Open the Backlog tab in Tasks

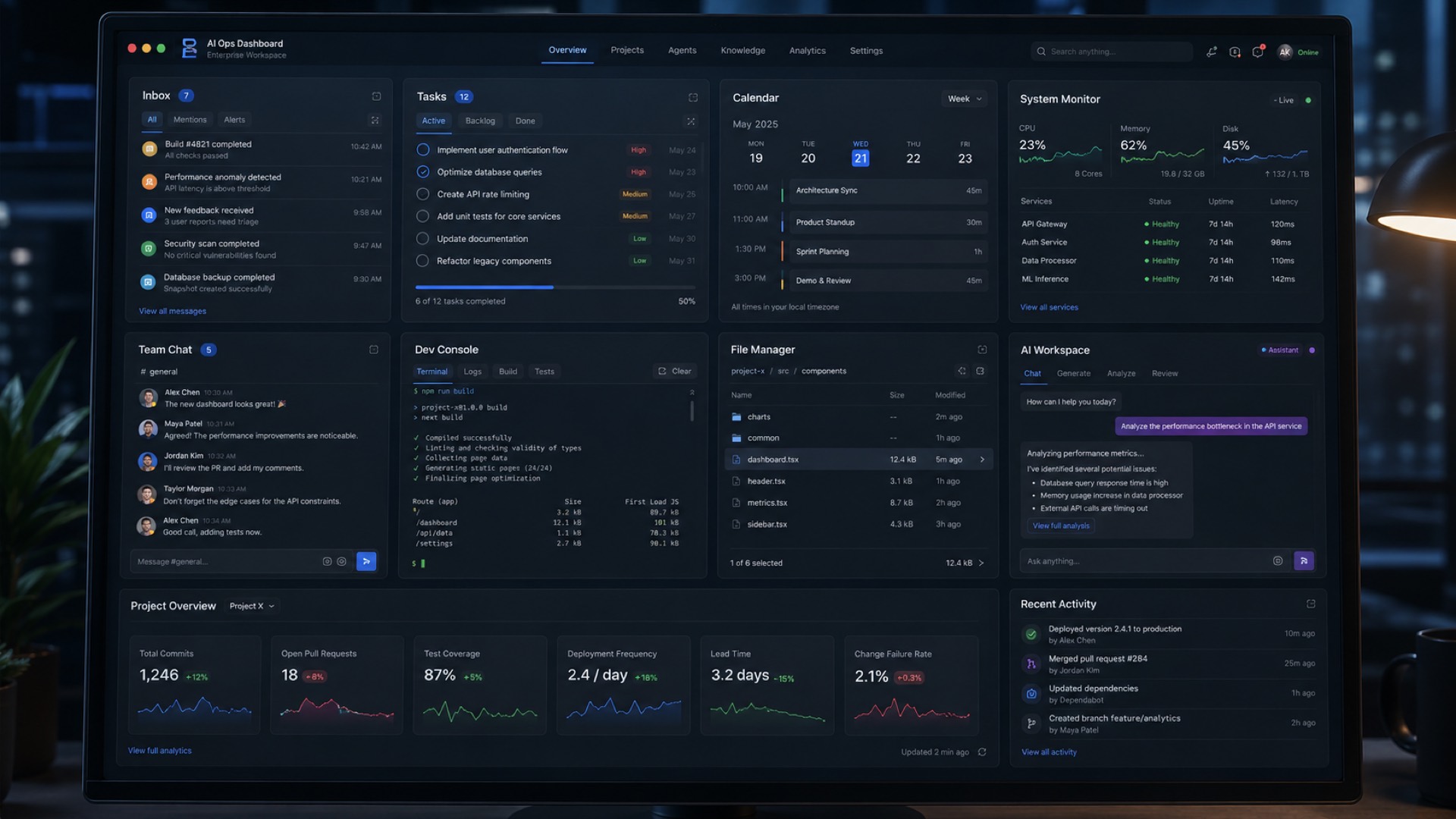coord(480,121)
